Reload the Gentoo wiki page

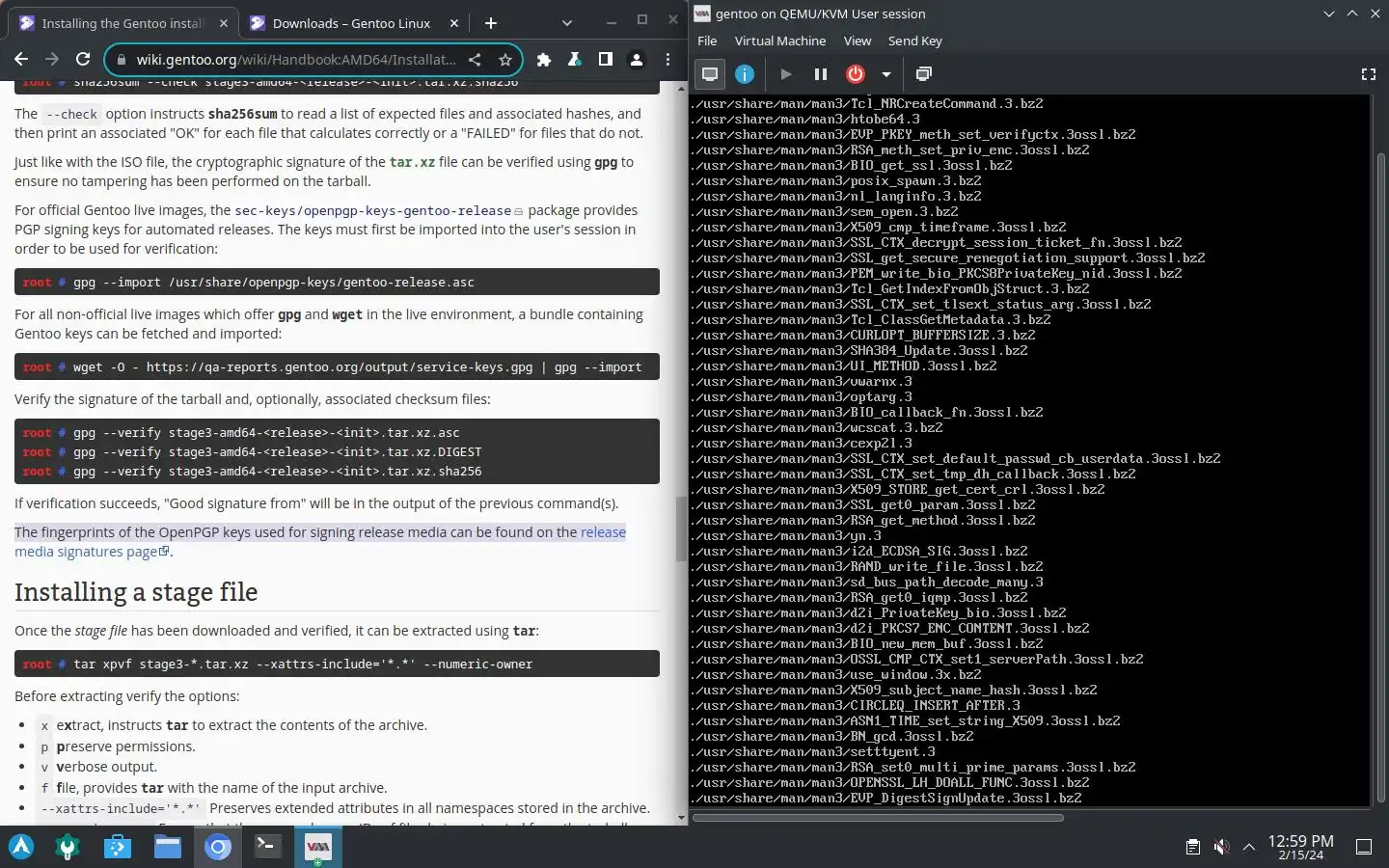click(83, 59)
